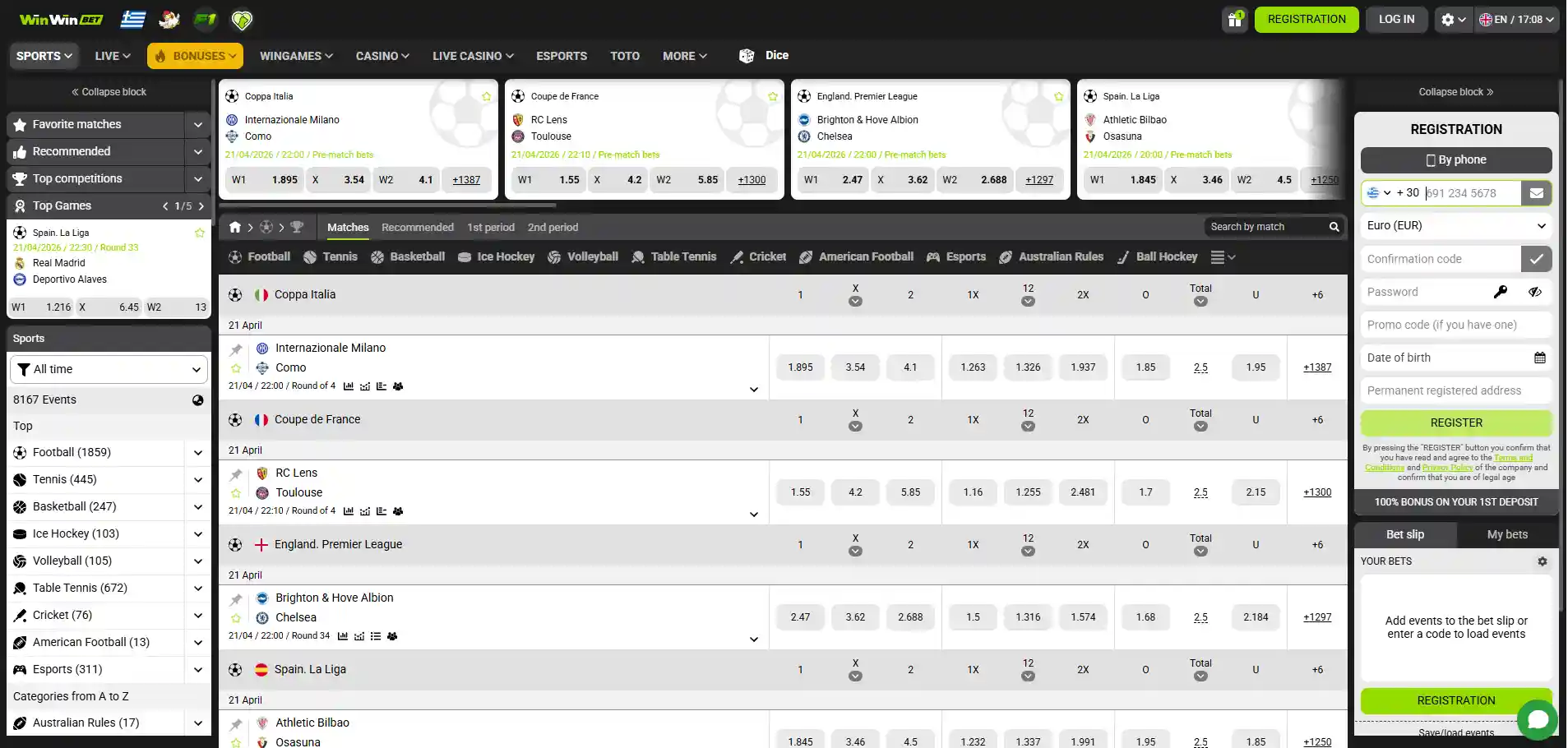This screenshot has width=1568, height=748.
Task: Click the green REGISTER form button
Action: (x=1456, y=423)
